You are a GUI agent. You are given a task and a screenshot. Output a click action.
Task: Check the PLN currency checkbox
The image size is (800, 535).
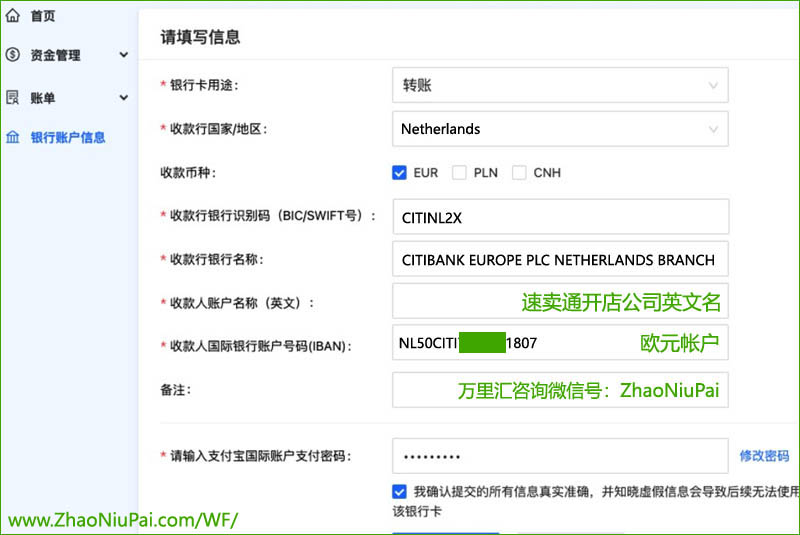[x=460, y=172]
